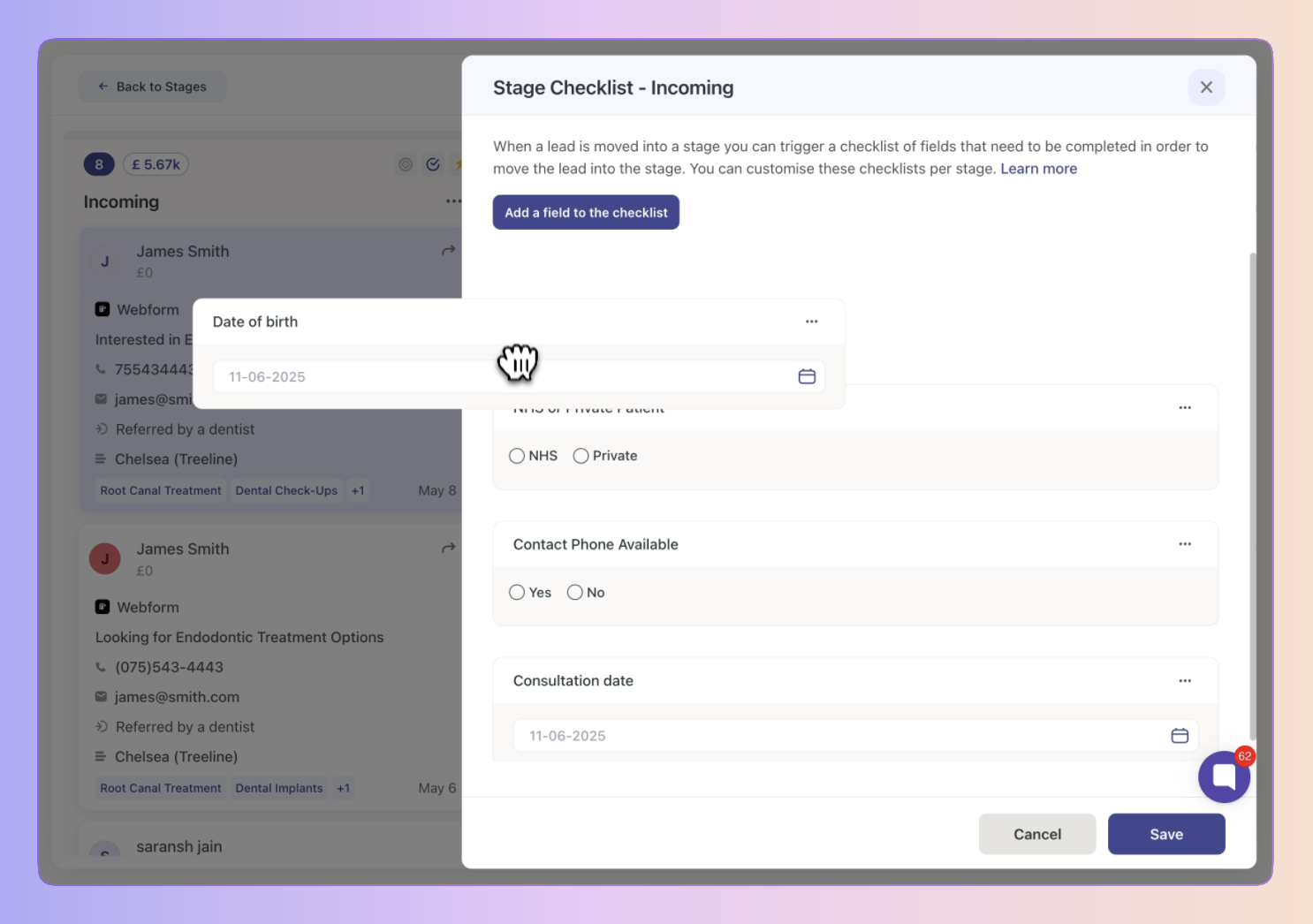Open NHS or Private Patient options menu
Viewport: 1313px width, 924px height.
tap(1185, 407)
